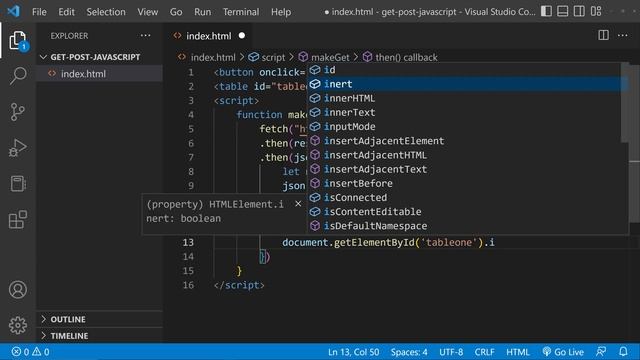Select the 'insertAdjacentElement' suggestion
This screenshot has width=640, height=360.
[464, 141]
